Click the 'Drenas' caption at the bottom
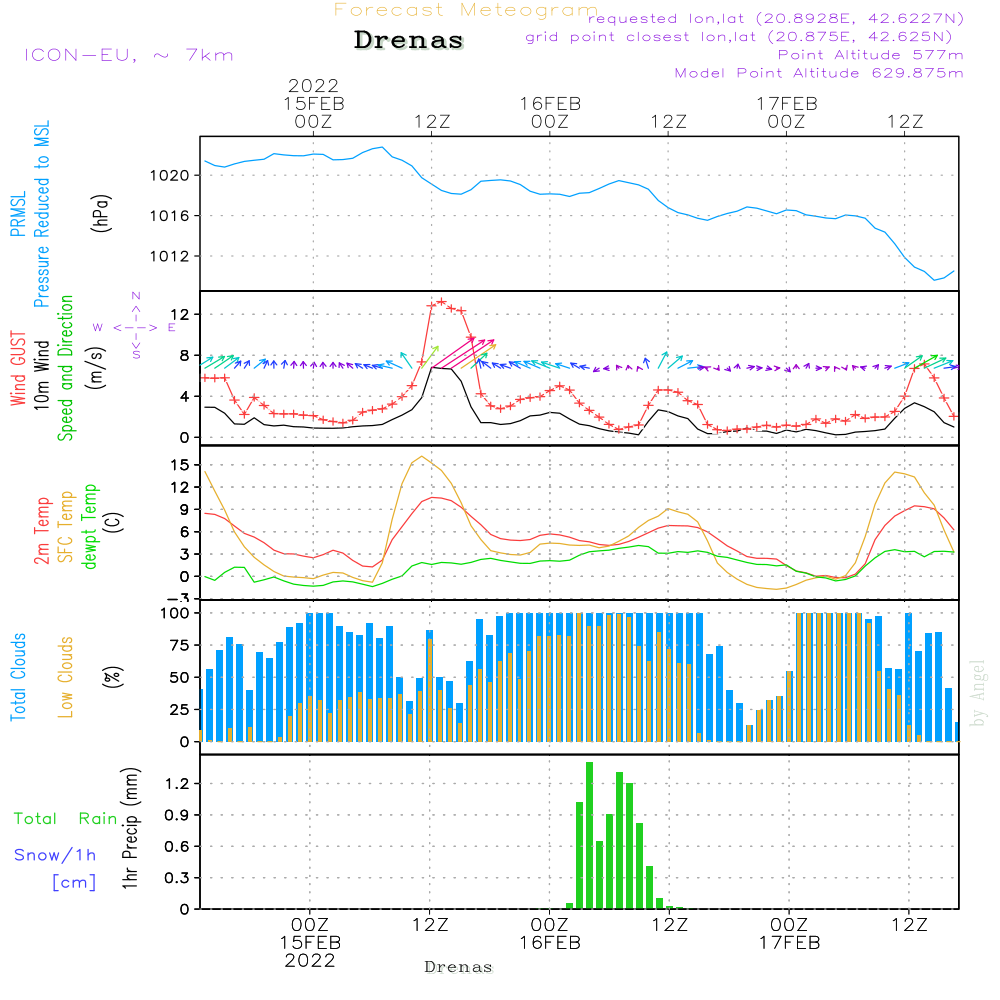The height and width of the screenshot is (1000, 1000). 459,967
